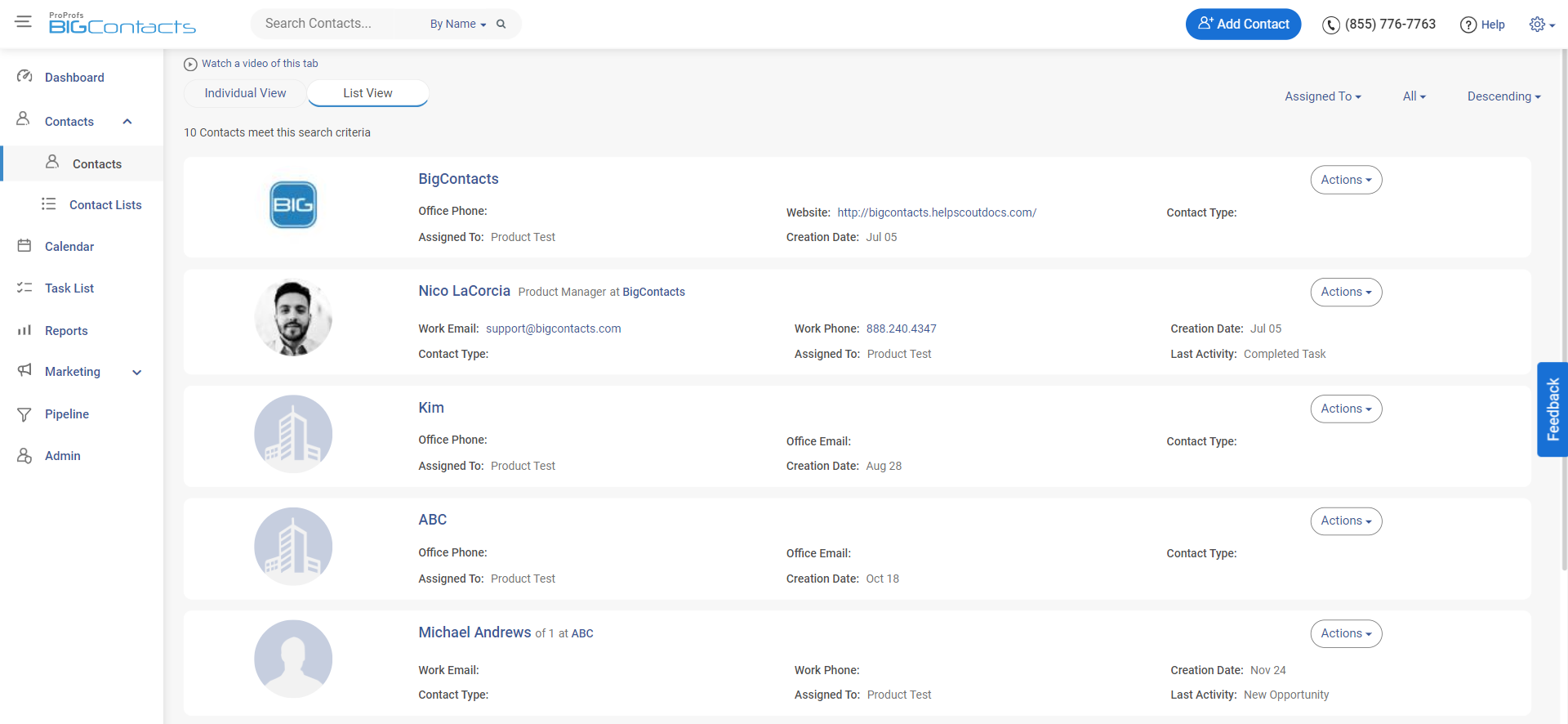Click the Reports bar chart icon

click(x=24, y=330)
